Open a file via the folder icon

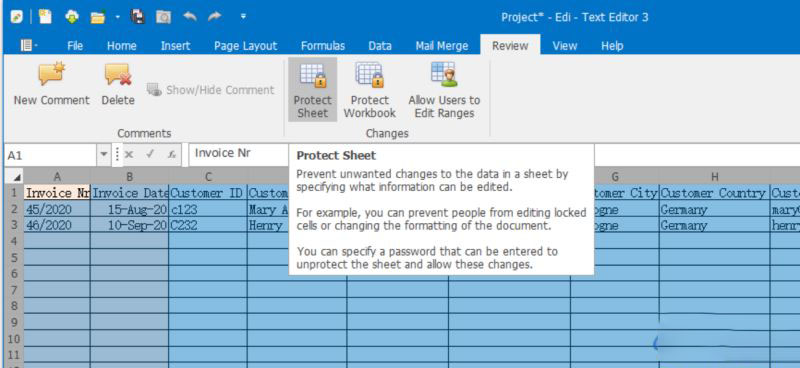tap(97, 17)
